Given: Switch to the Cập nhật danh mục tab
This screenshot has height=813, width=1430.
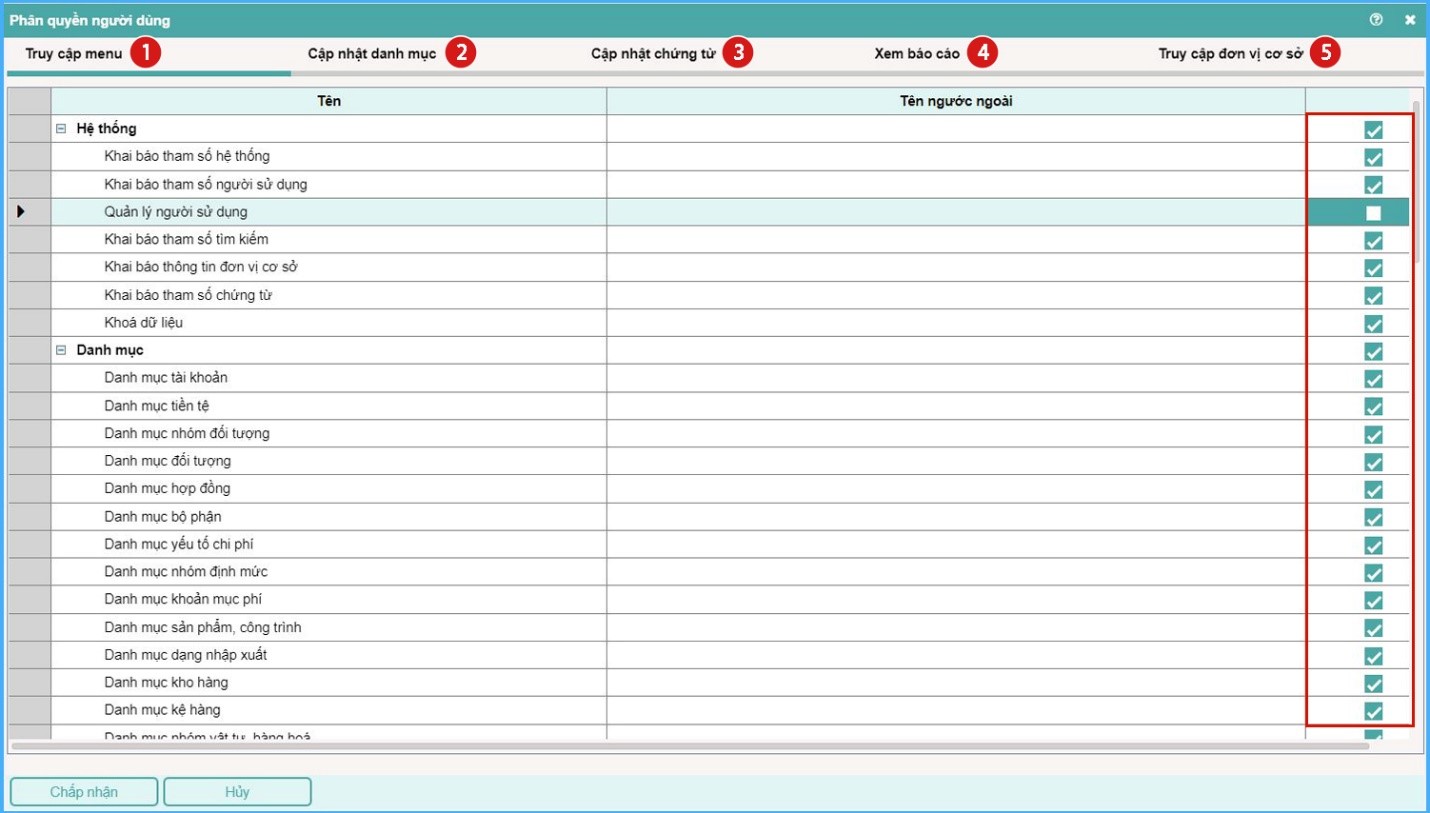Looking at the screenshot, I should [x=372, y=54].
